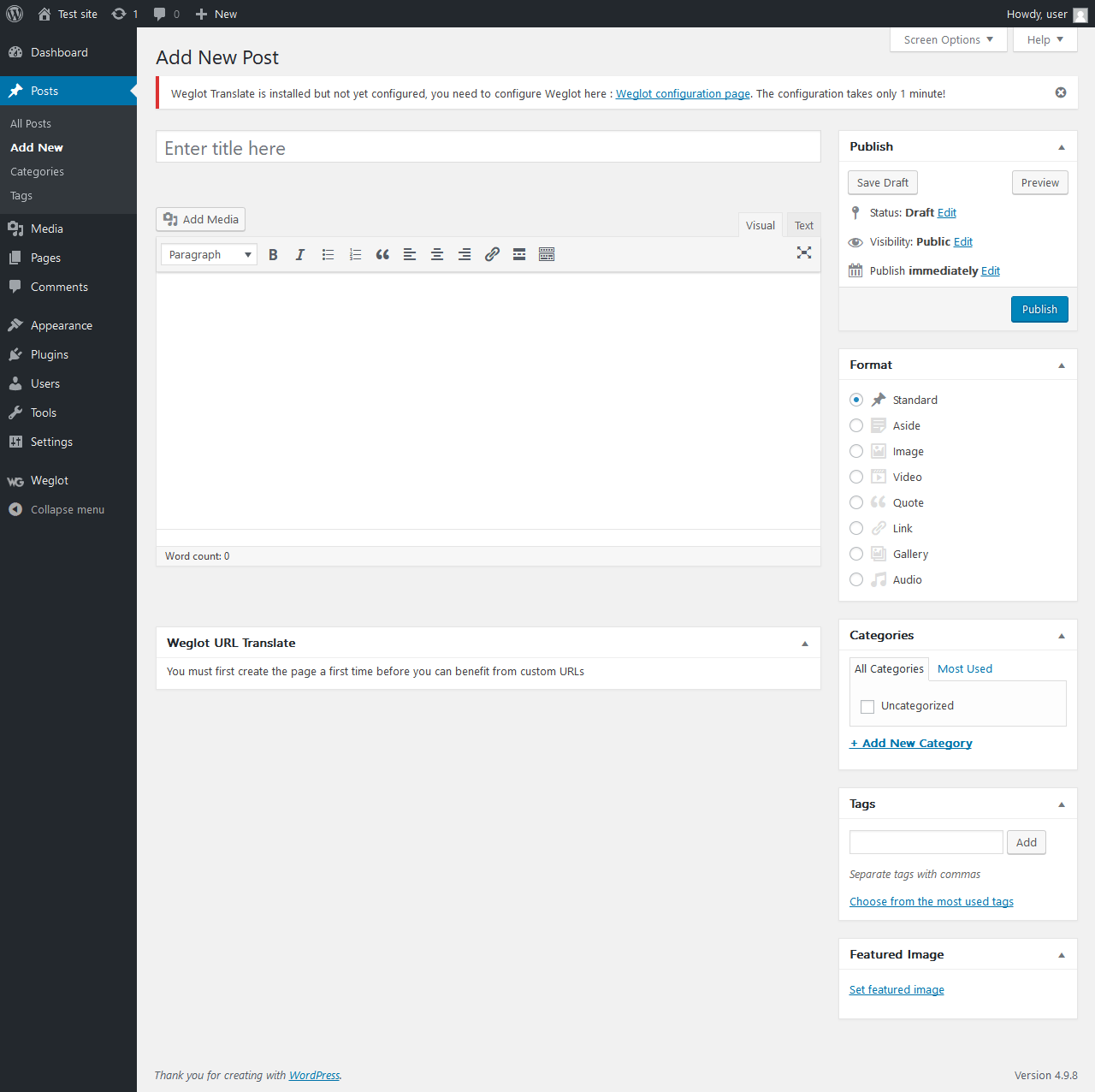Switch editor to the Text tab
The width and height of the screenshot is (1095, 1092).
[x=804, y=225]
